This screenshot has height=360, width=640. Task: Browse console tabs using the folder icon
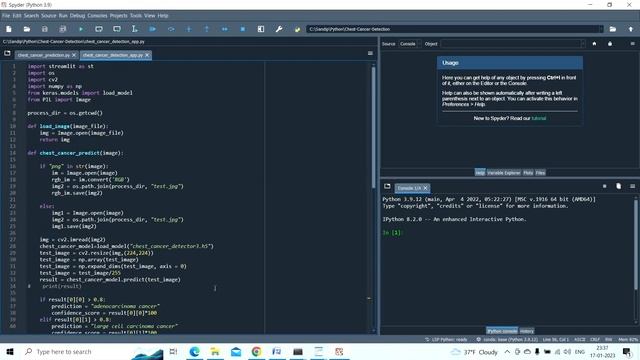[387, 187]
